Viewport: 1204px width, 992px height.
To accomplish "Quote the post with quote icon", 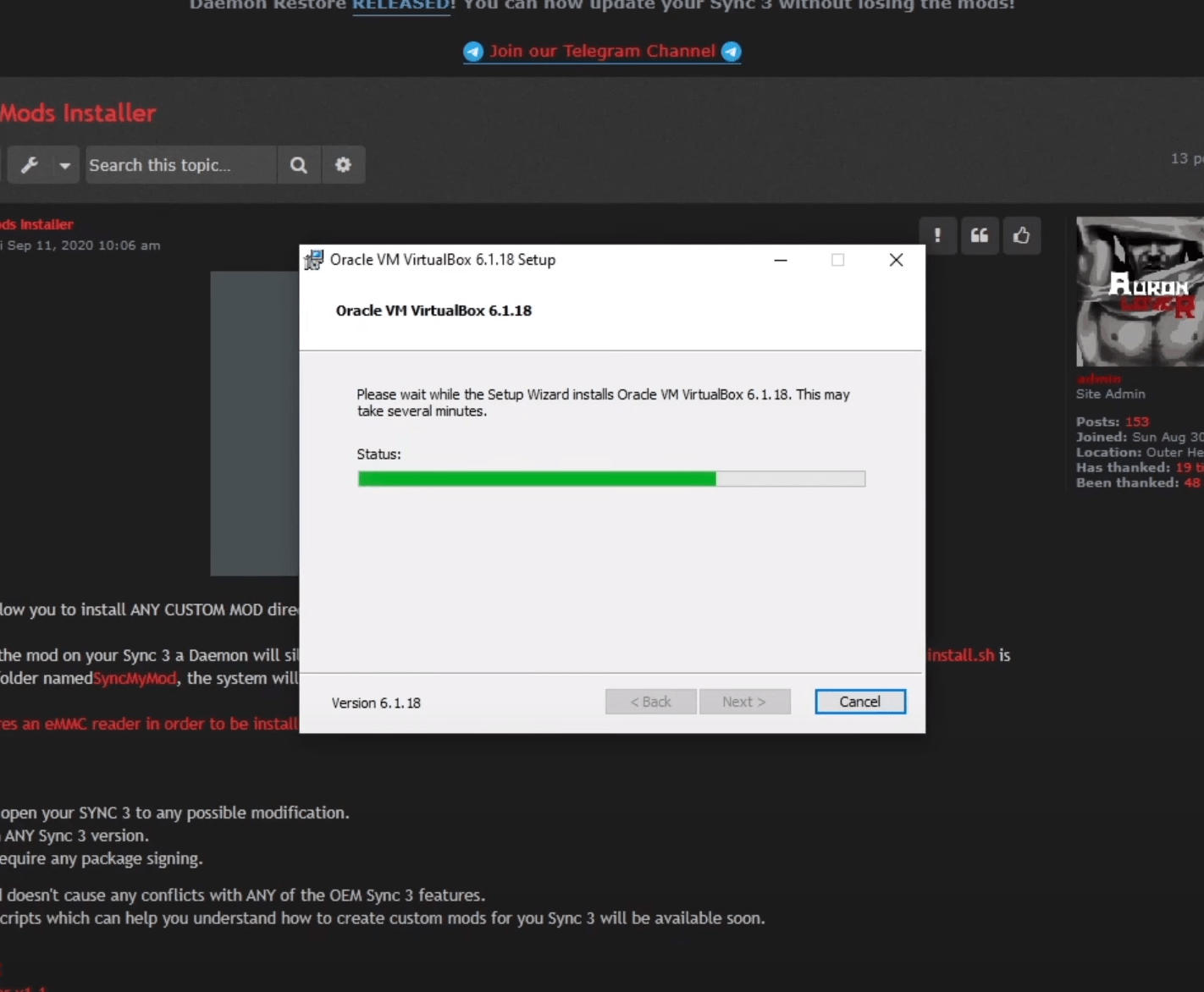I will tap(980, 235).
